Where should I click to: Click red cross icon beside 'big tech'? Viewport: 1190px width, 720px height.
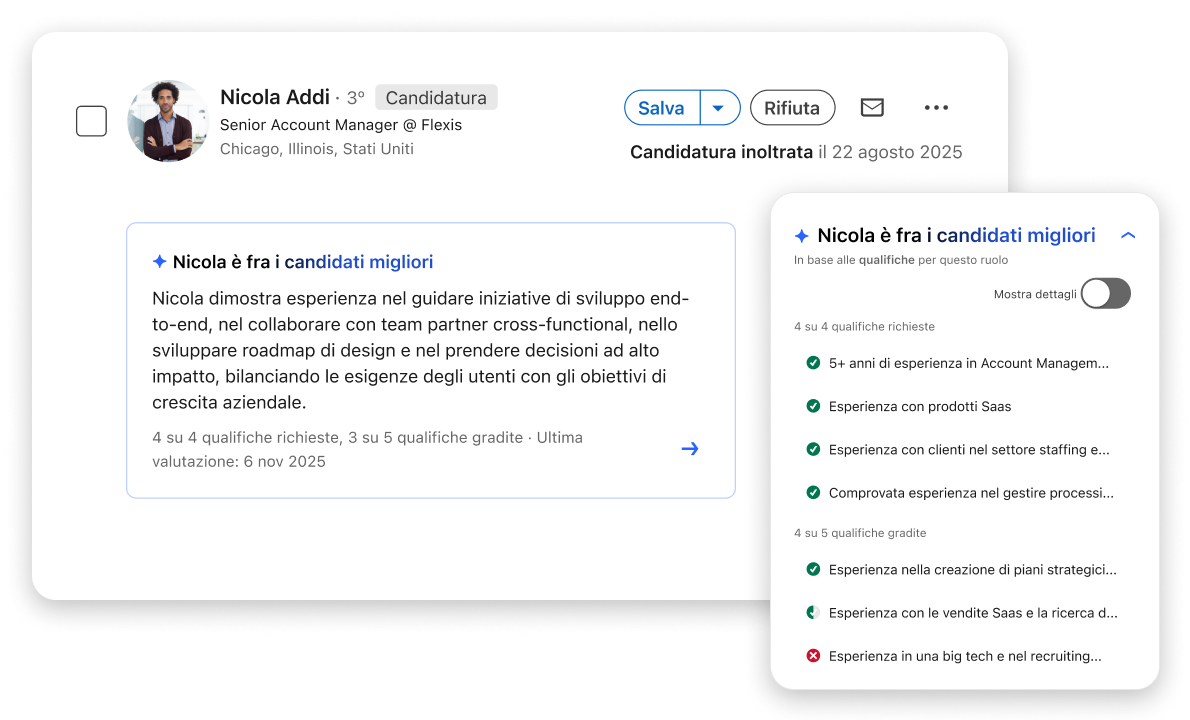pyautogui.click(x=813, y=656)
